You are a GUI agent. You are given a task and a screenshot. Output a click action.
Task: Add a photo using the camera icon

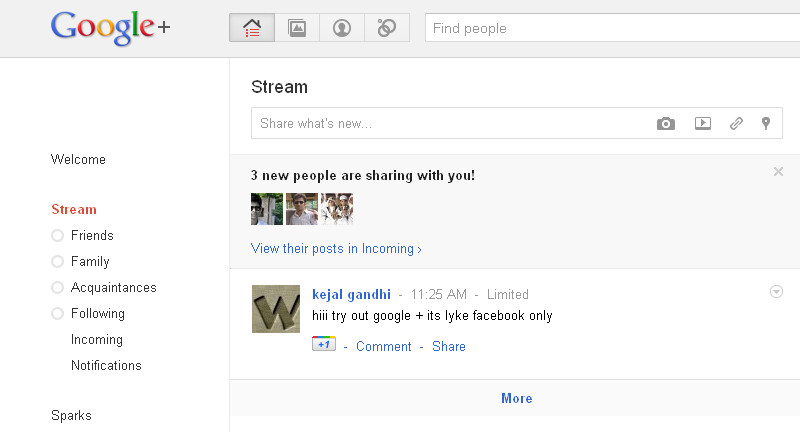[x=665, y=123]
